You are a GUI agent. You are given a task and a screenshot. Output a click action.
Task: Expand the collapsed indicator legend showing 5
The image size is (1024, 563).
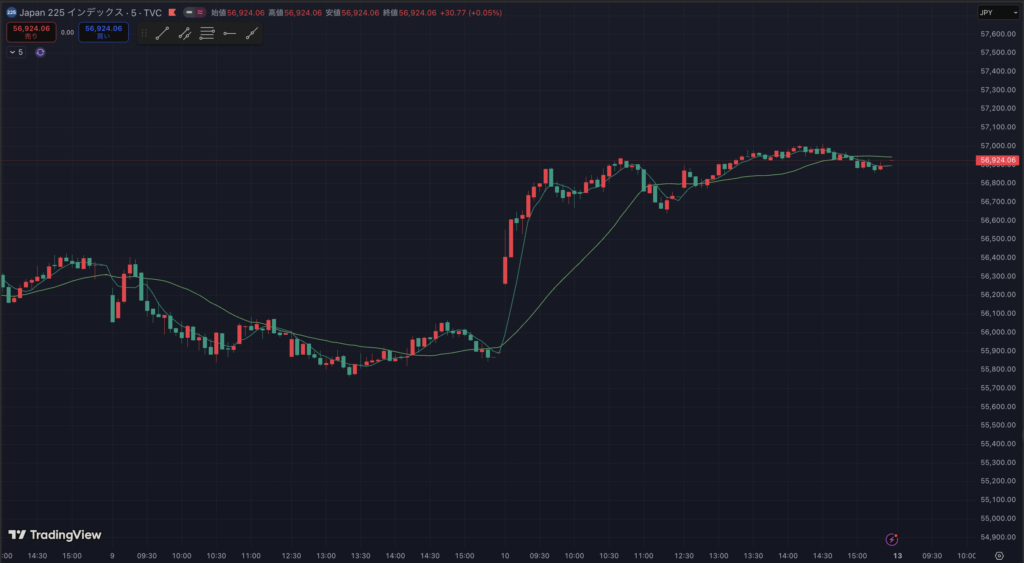tap(16, 52)
